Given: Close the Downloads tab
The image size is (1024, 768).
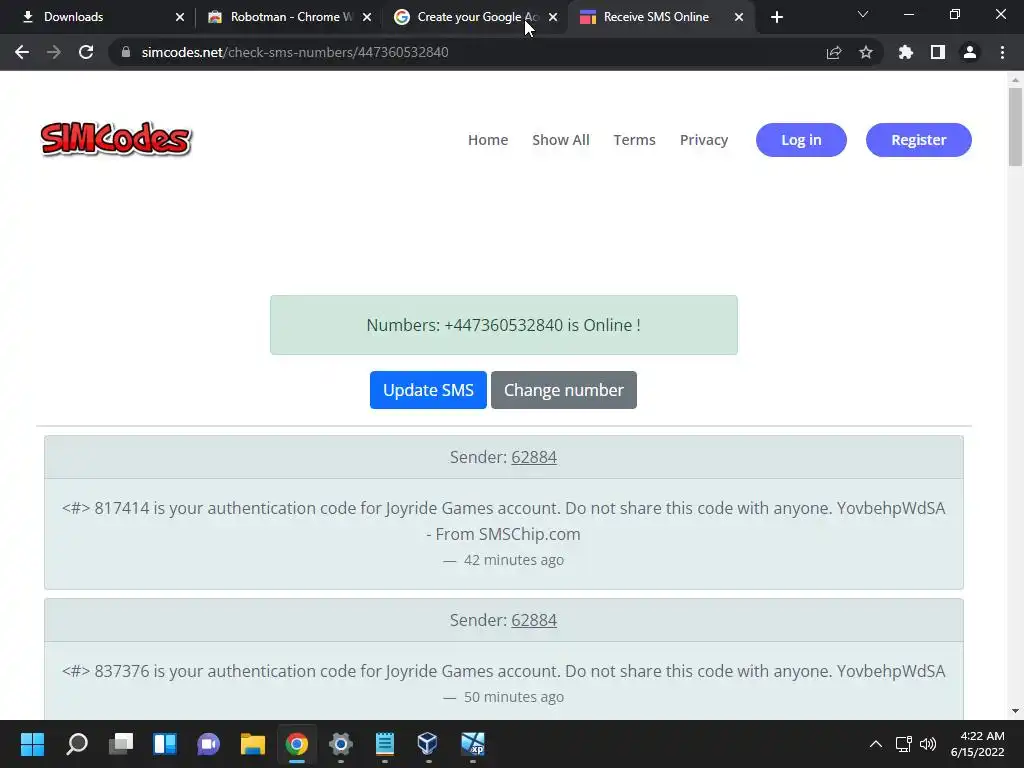Looking at the screenshot, I should point(180,17).
